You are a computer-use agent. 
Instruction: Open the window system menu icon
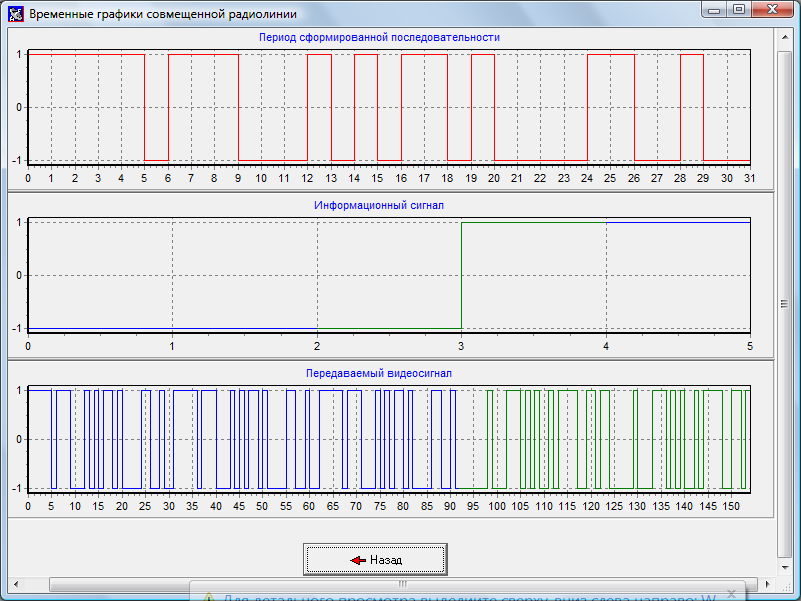pyautogui.click(x=15, y=15)
